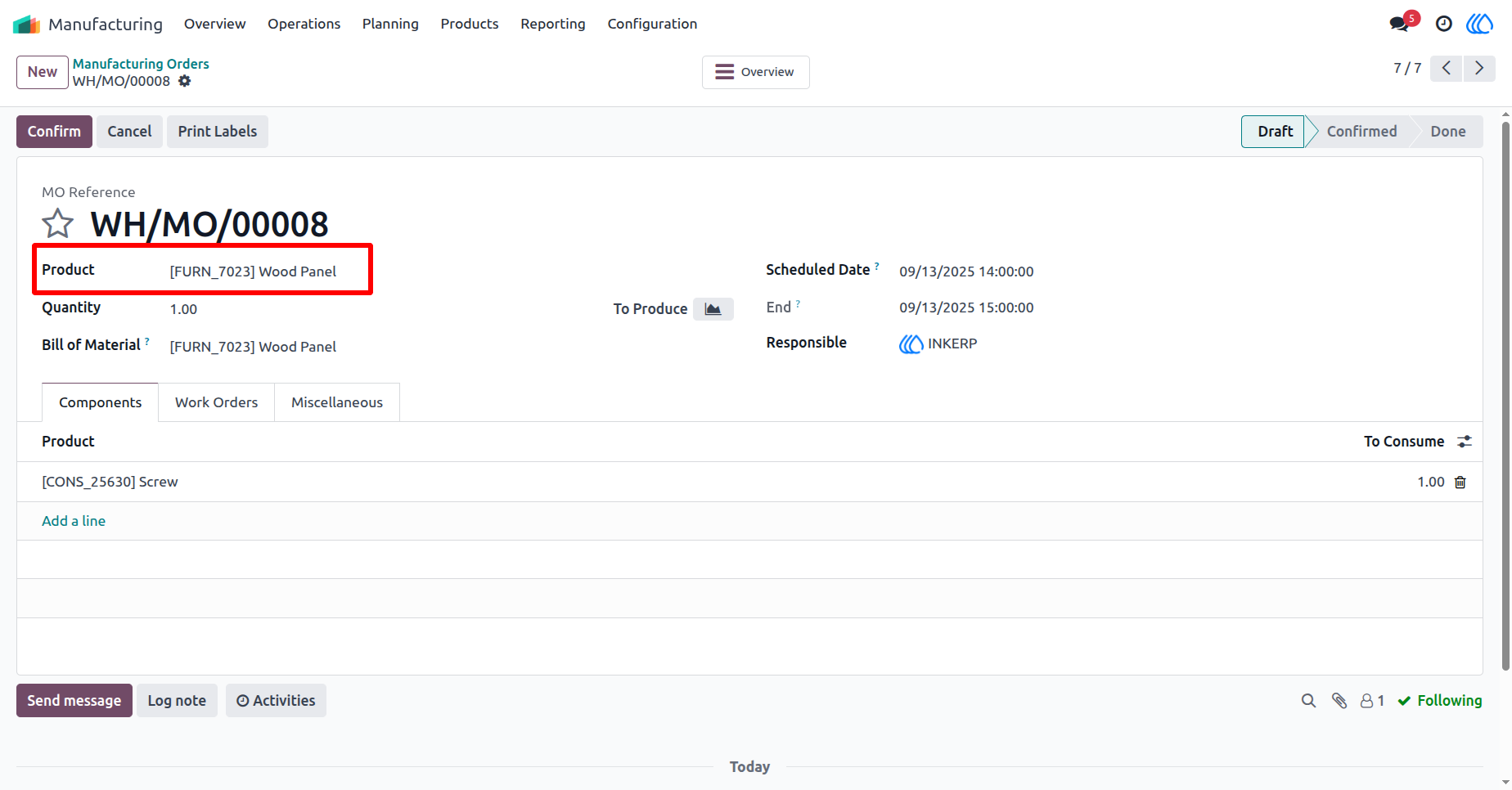Open the Overview stat button with bars icon
The width and height of the screenshot is (1512, 790).
[755, 72]
